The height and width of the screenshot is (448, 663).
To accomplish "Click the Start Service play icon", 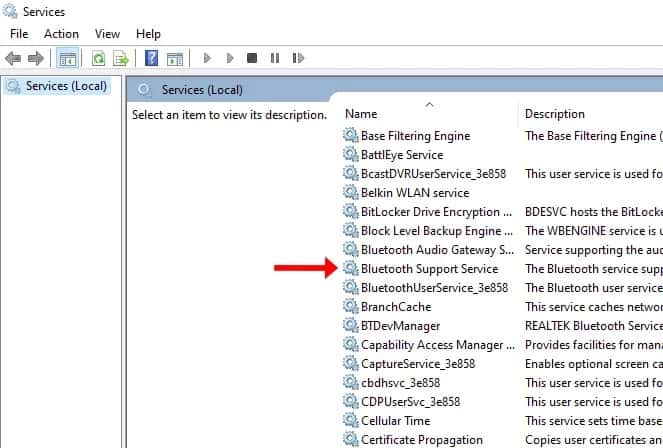I will [x=207, y=58].
